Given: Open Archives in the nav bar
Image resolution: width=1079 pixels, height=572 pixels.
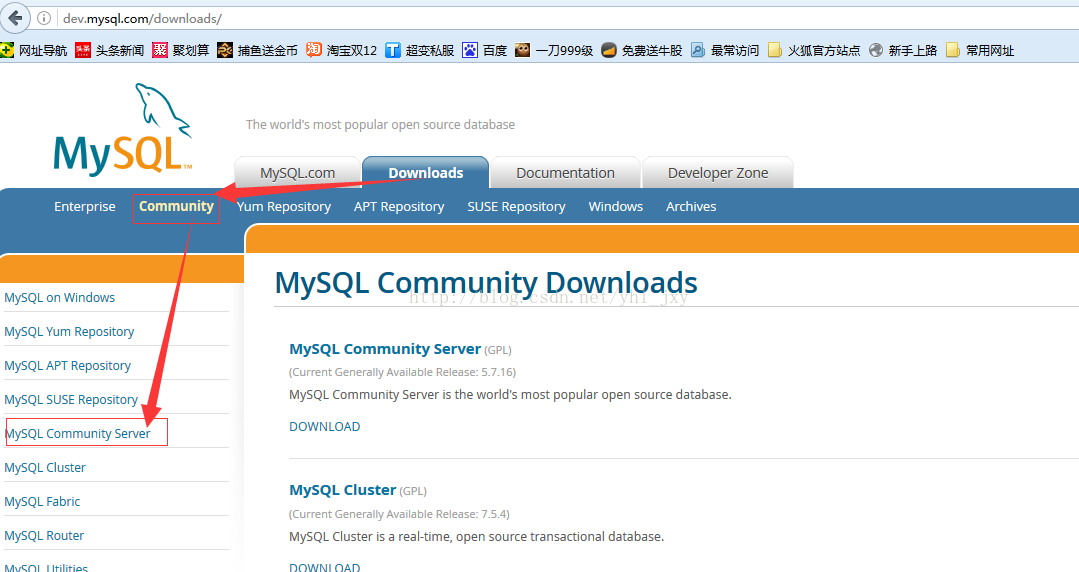Looking at the screenshot, I should coord(691,206).
